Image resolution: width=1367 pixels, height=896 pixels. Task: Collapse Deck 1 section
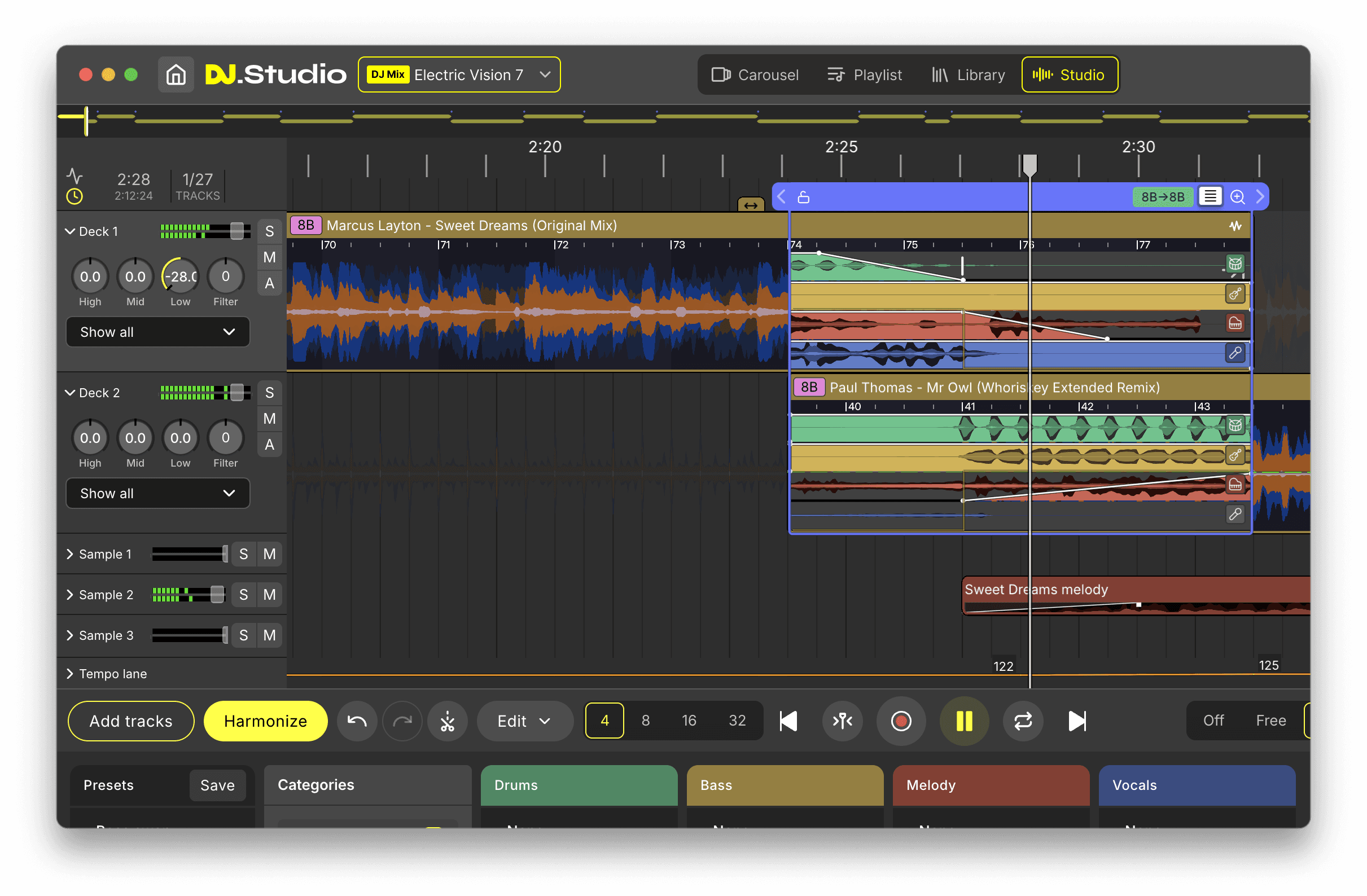[70, 231]
